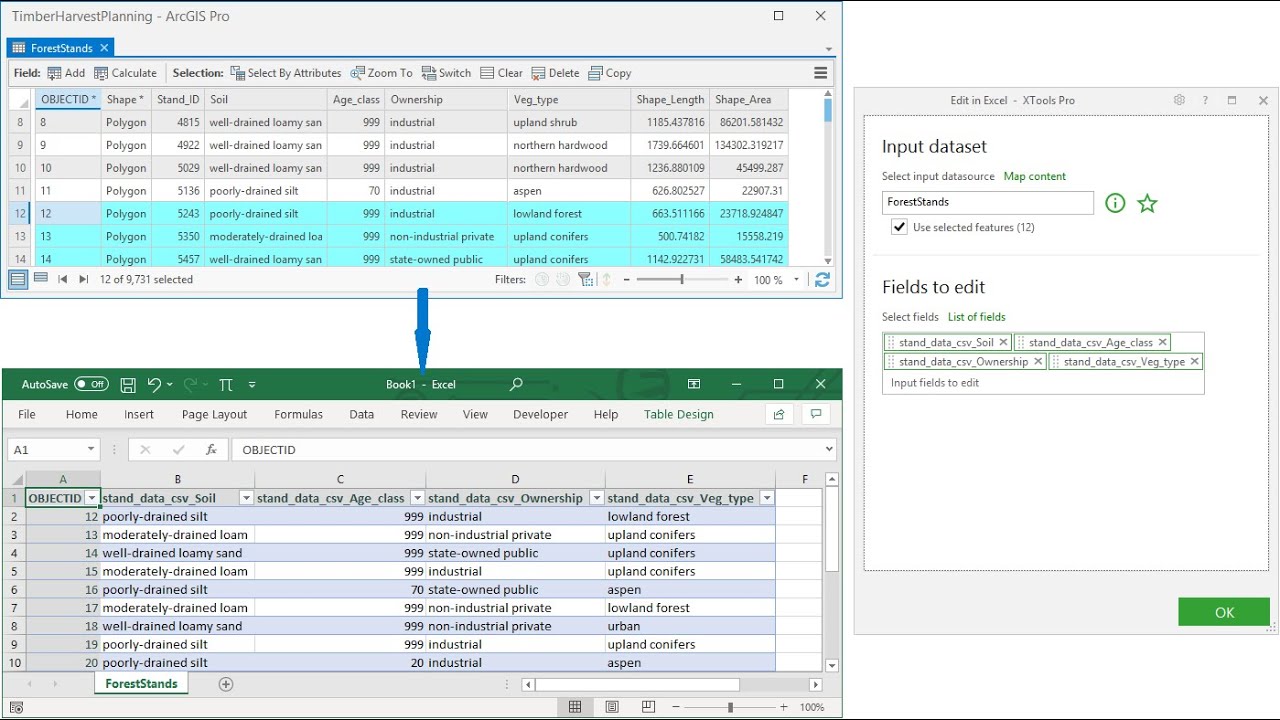Open Table Design ribbon tab
Image resolution: width=1280 pixels, height=720 pixels.
pos(679,414)
